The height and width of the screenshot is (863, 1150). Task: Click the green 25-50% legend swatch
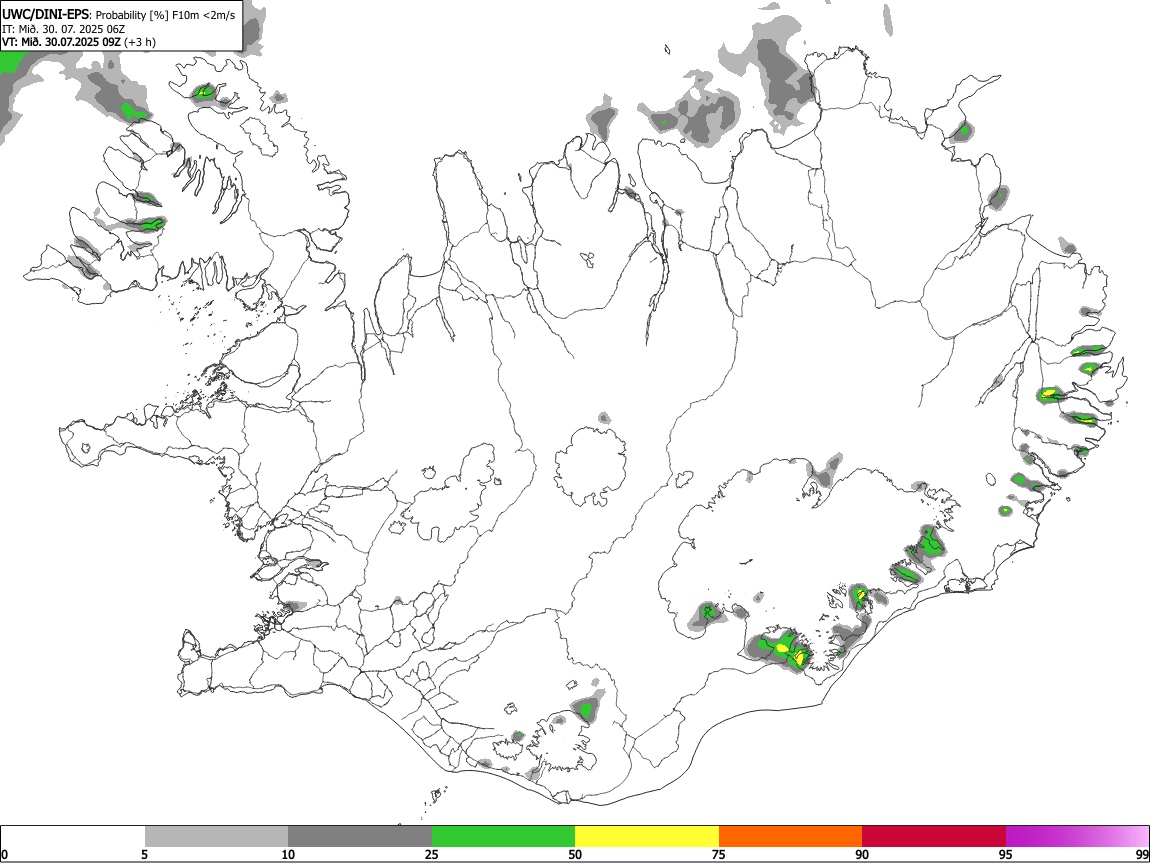click(503, 837)
